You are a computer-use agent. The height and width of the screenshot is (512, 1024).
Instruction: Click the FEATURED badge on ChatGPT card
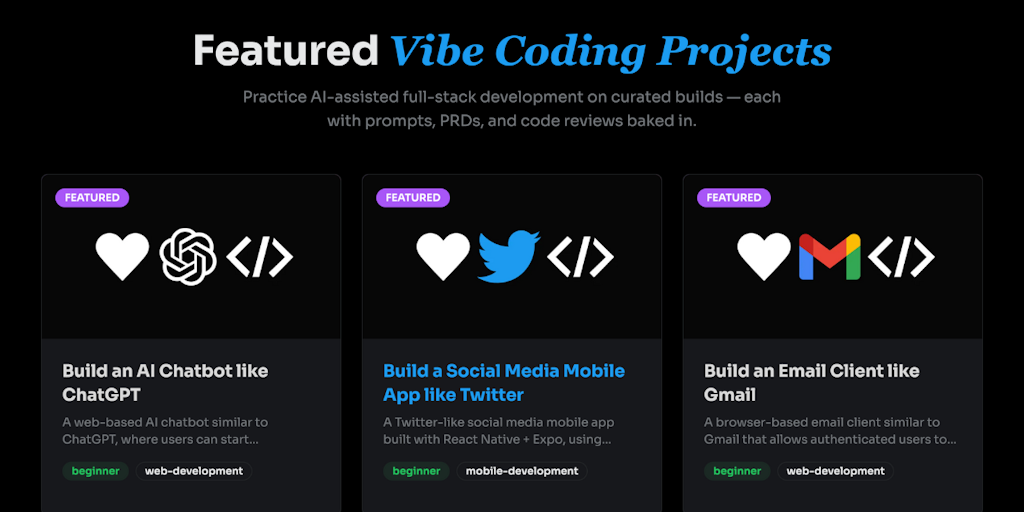(x=92, y=198)
